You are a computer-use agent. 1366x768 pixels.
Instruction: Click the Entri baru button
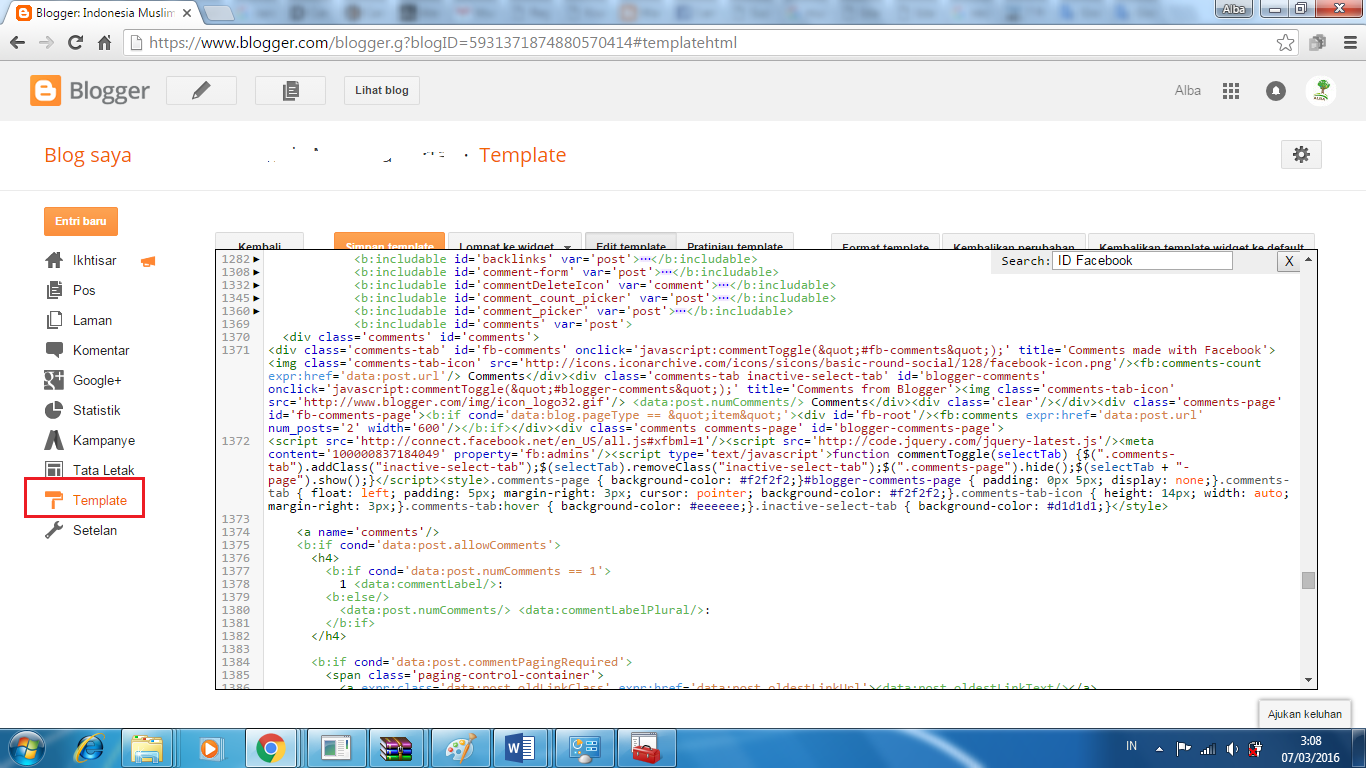point(81,221)
